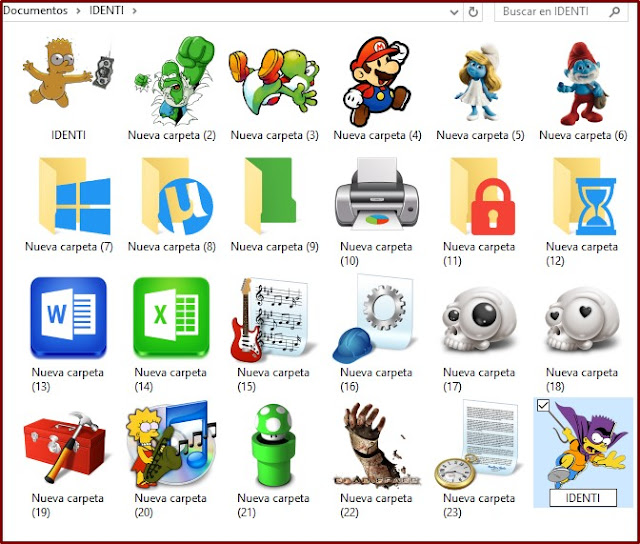The width and height of the screenshot is (640, 544).
Task: Select the skull with heart eyes icon
Action: pyautogui.click(x=582, y=320)
